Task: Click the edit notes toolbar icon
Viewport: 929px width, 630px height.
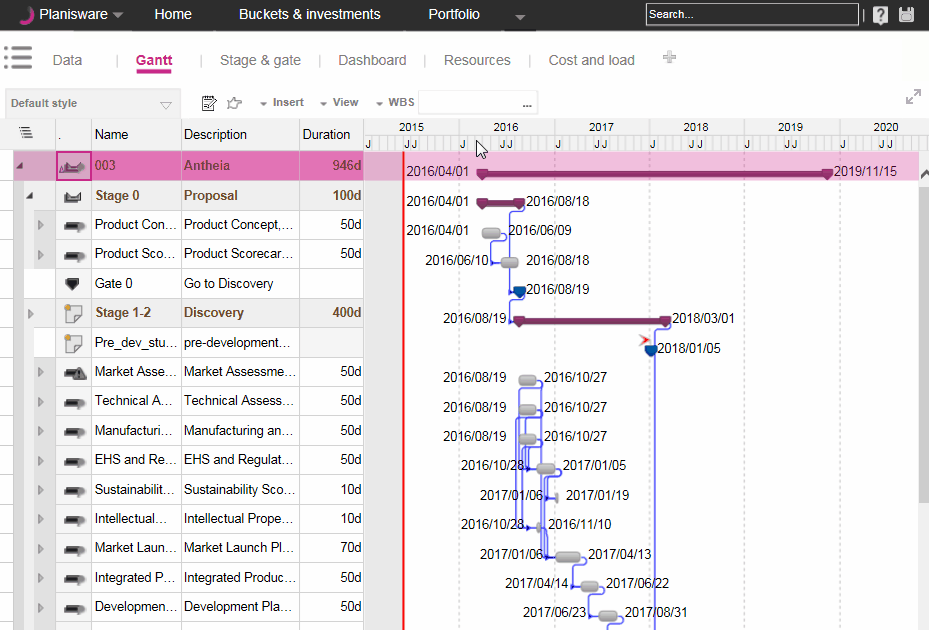Action: click(209, 103)
